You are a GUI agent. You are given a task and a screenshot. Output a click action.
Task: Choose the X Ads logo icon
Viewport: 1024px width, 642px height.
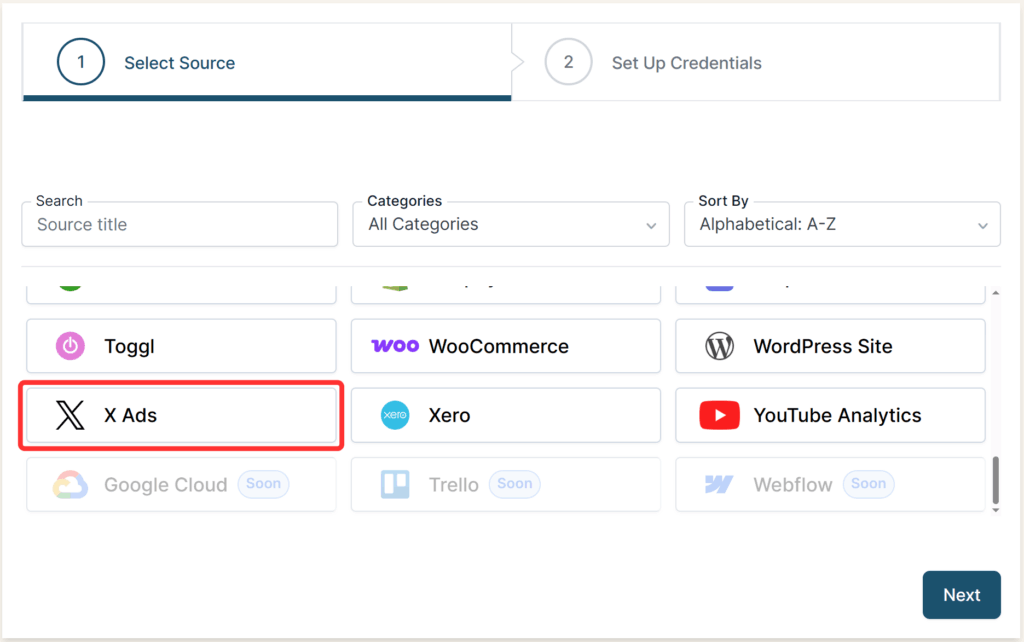(x=70, y=415)
